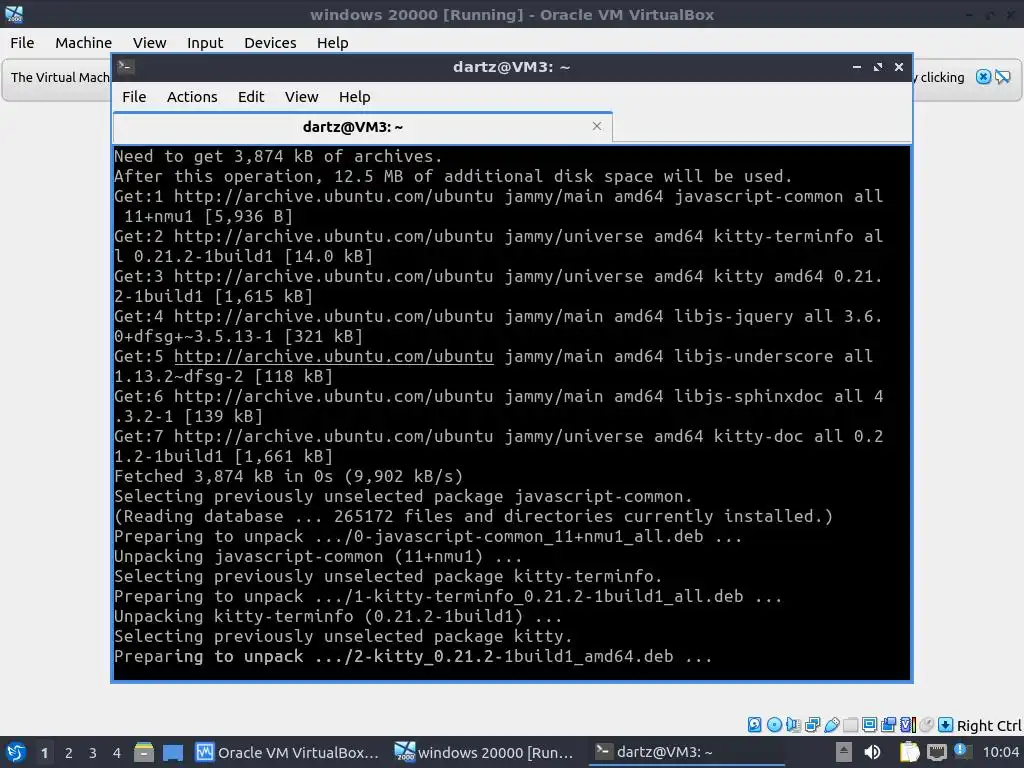Screen dimensions: 1024x768
Task: Click the 10:04 clock
Action: (x=1000, y=752)
